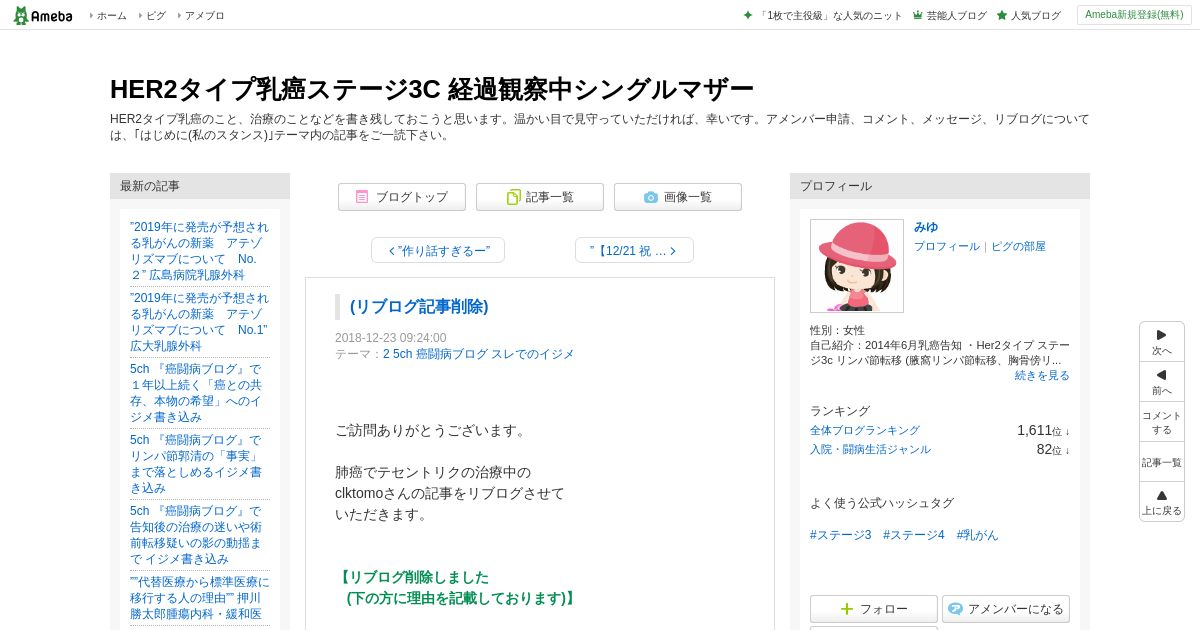Screen dimensions: 1200x630
Task: Open recent article アテゾリズマブについて No.２
Action: coord(200,251)
